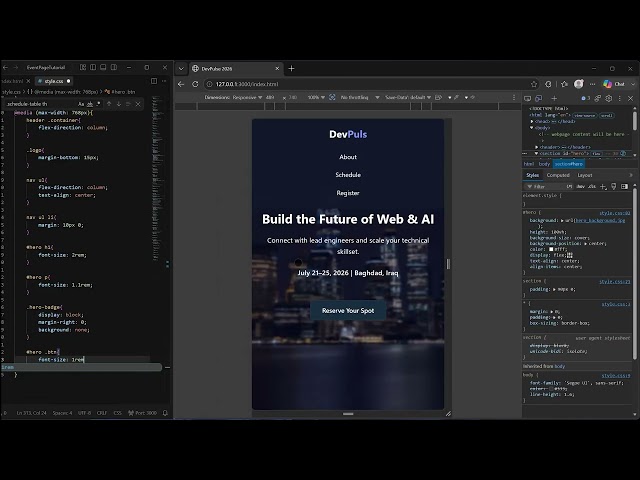This screenshot has width=640, height=480.
Task: Click the DevPuls logo text
Action: [x=348, y=134]
